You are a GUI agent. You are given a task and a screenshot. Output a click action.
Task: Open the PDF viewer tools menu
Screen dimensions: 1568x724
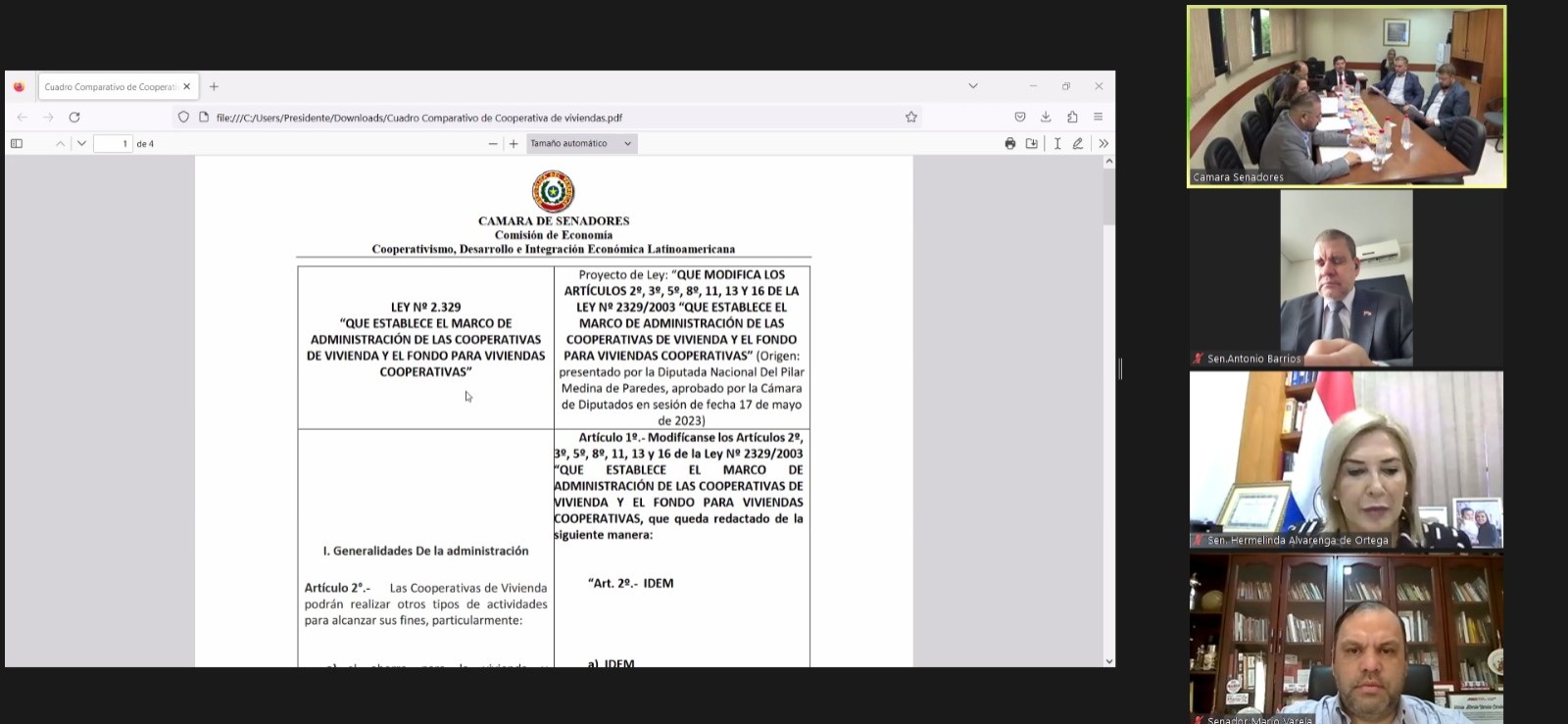coord(1103,144)
